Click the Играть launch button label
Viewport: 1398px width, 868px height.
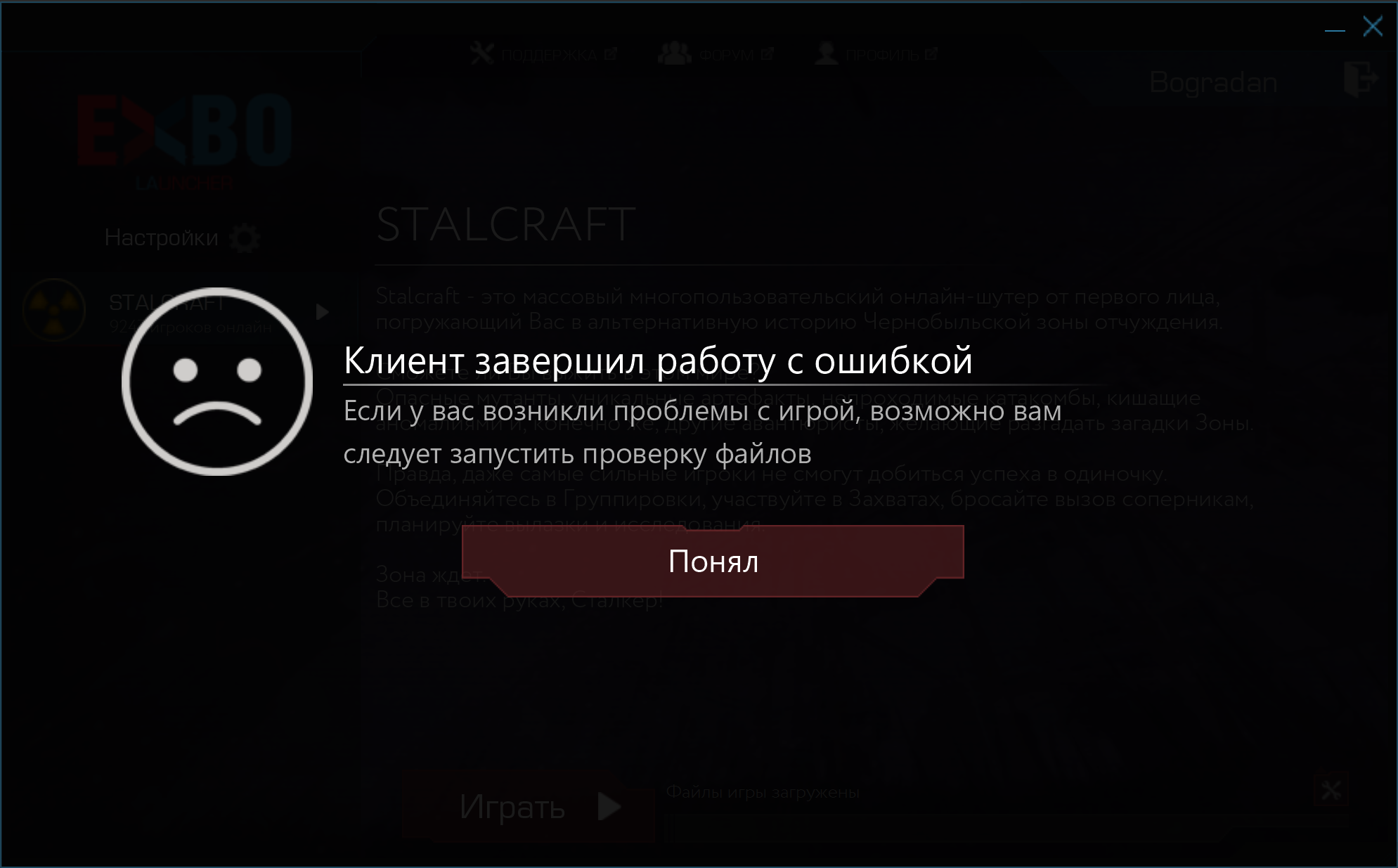click(x=512, y=807)
